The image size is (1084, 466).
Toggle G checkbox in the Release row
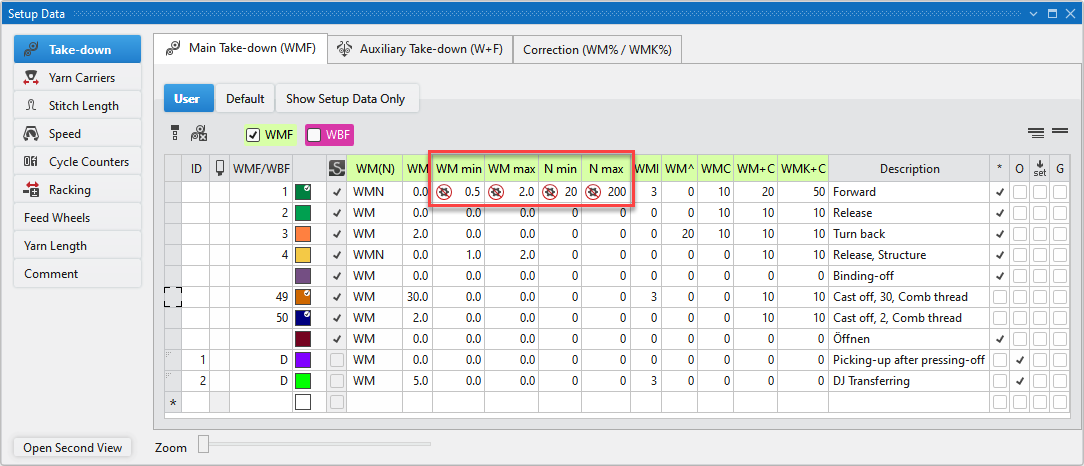pyautogui.click(x=1060, y=213)
